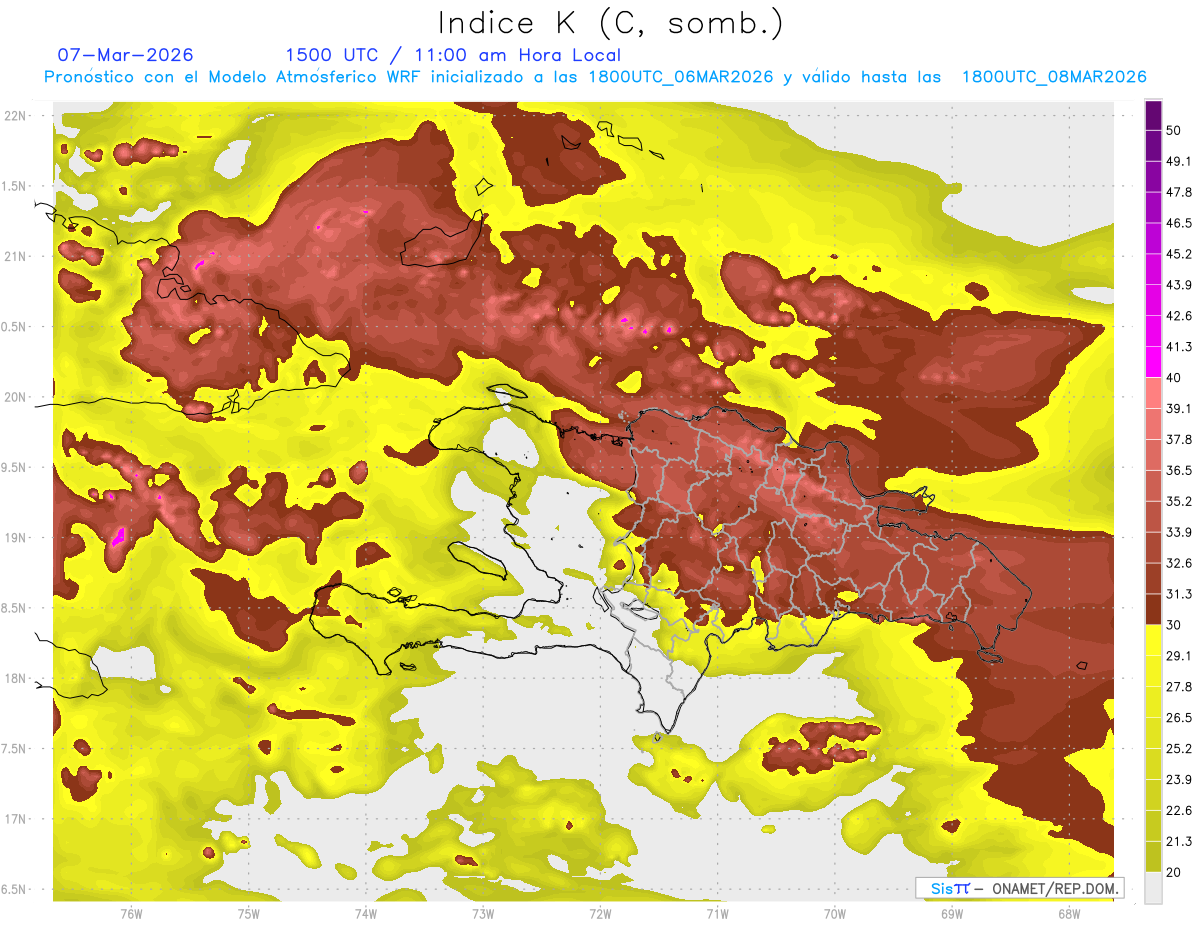
Task: Click the "74W" longitude label
Action: tap(366, 914)
